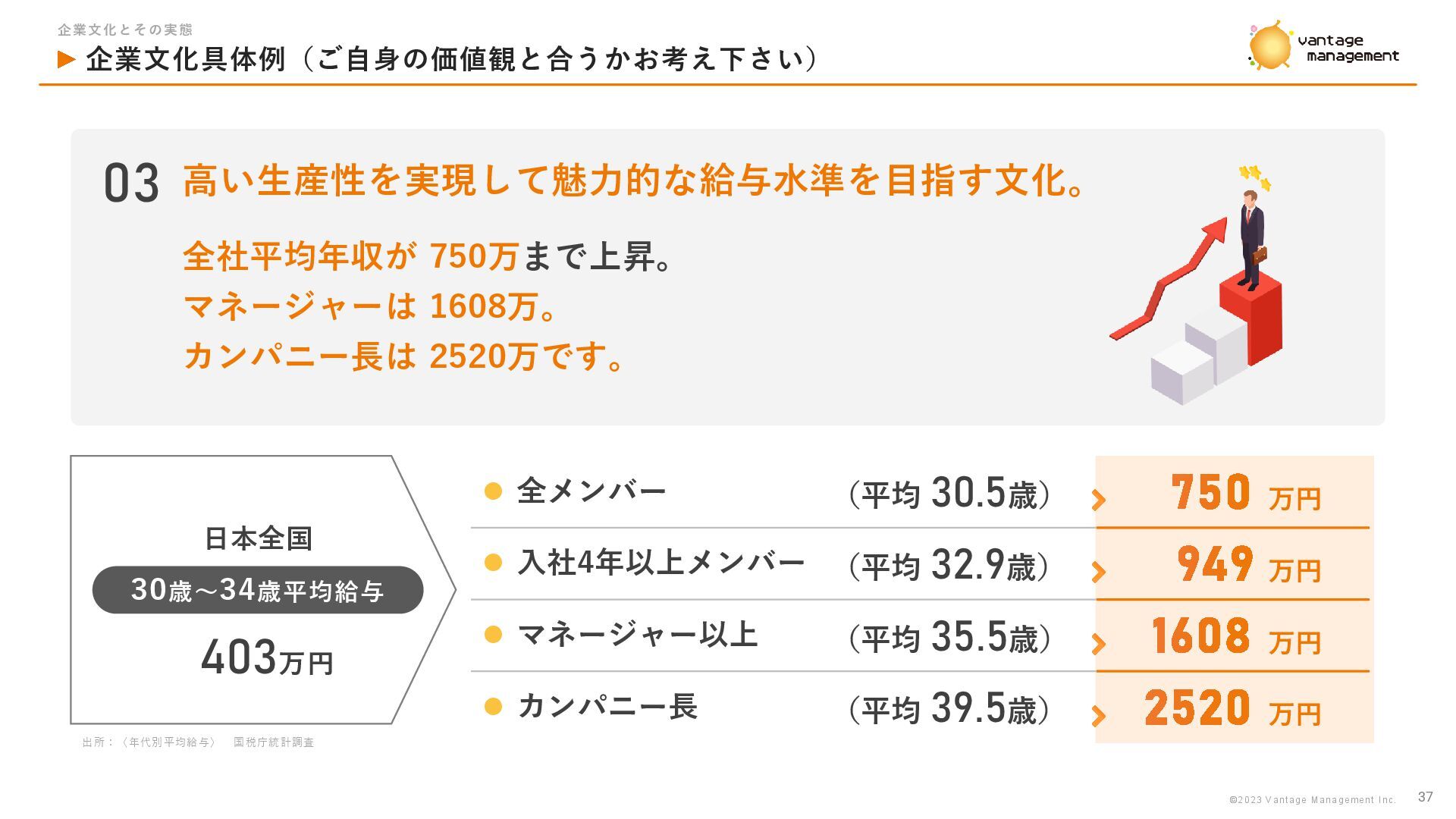The width and height of the screenshot is (1456, 819).
Task: Click the yellow bullet beside 全メンバー
Action: pos(493,491)
